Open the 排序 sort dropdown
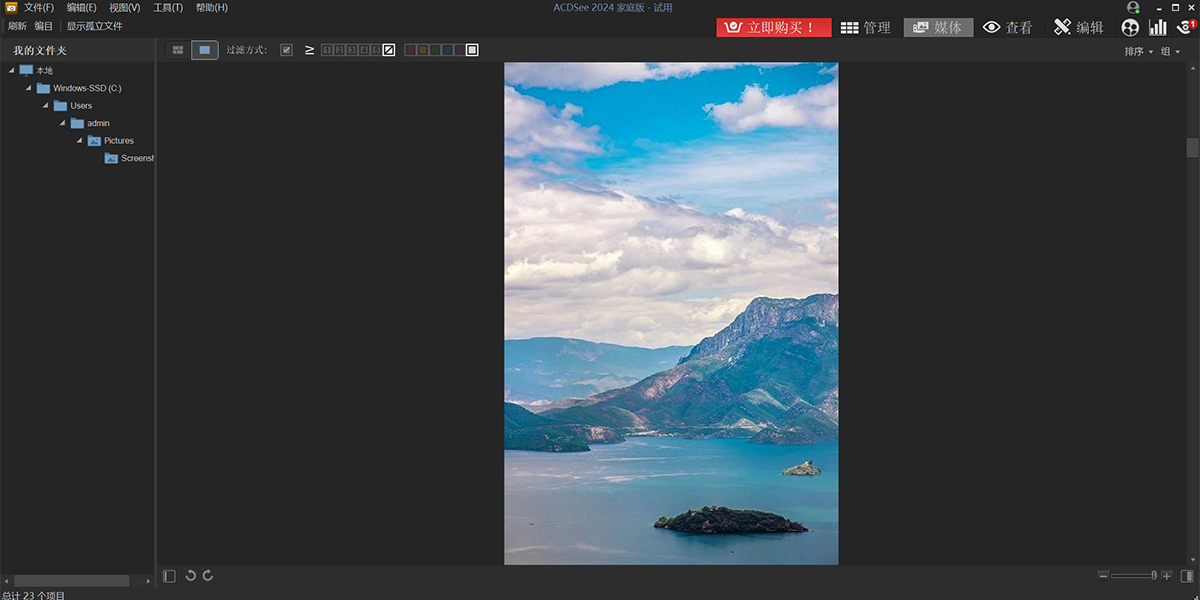This screenshot has height=600, width=1200. 1138,51
